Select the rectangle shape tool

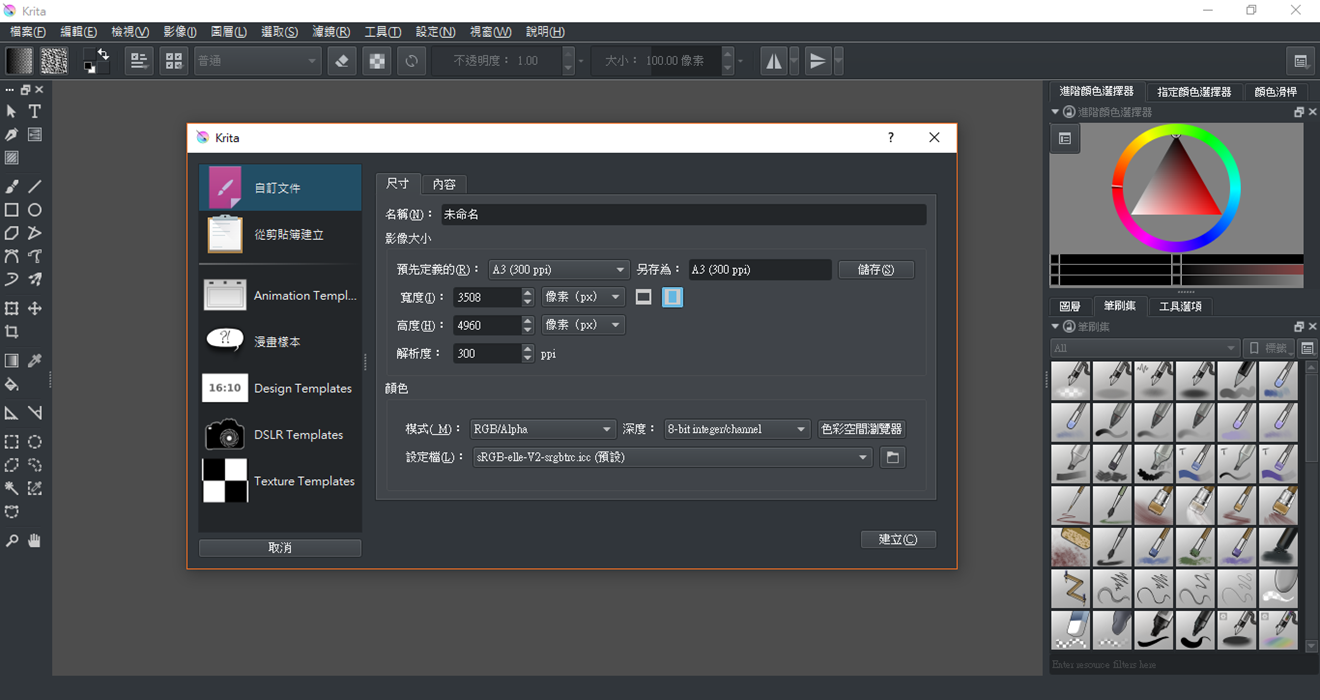click(x=12, y=210)
